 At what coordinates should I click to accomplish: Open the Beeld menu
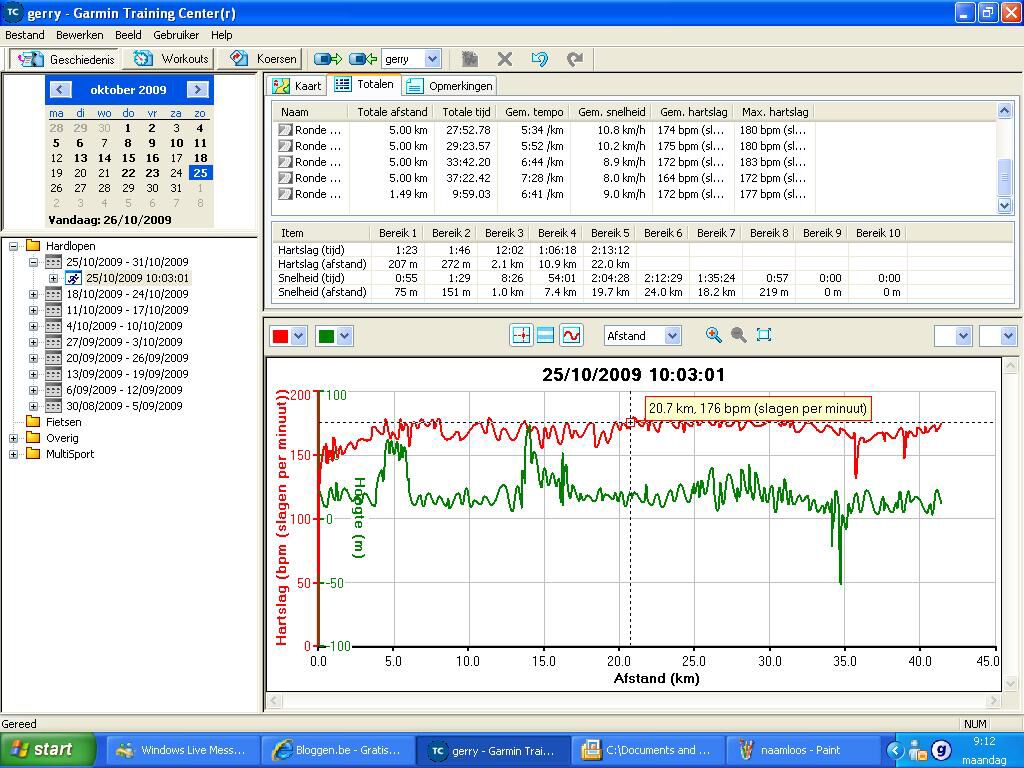[128, 35]
